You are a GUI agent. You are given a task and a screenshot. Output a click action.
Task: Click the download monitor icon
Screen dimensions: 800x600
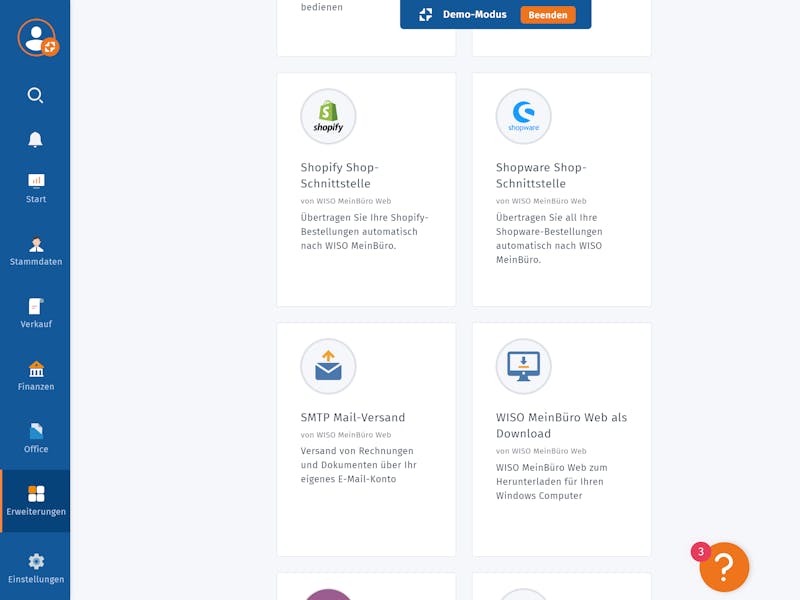(x=523, y=366)
